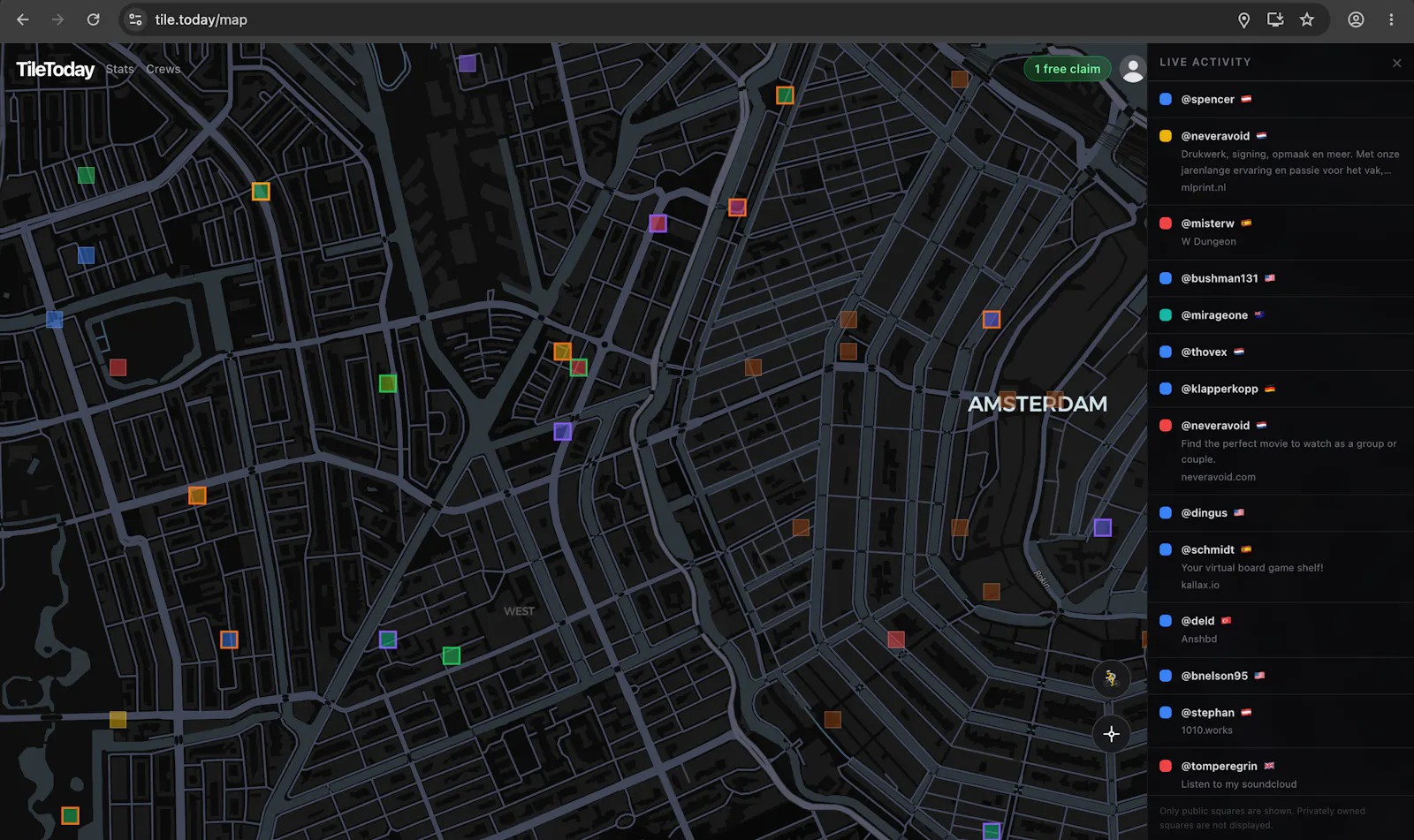Go back with the browser back arrow

click(23, 19)
